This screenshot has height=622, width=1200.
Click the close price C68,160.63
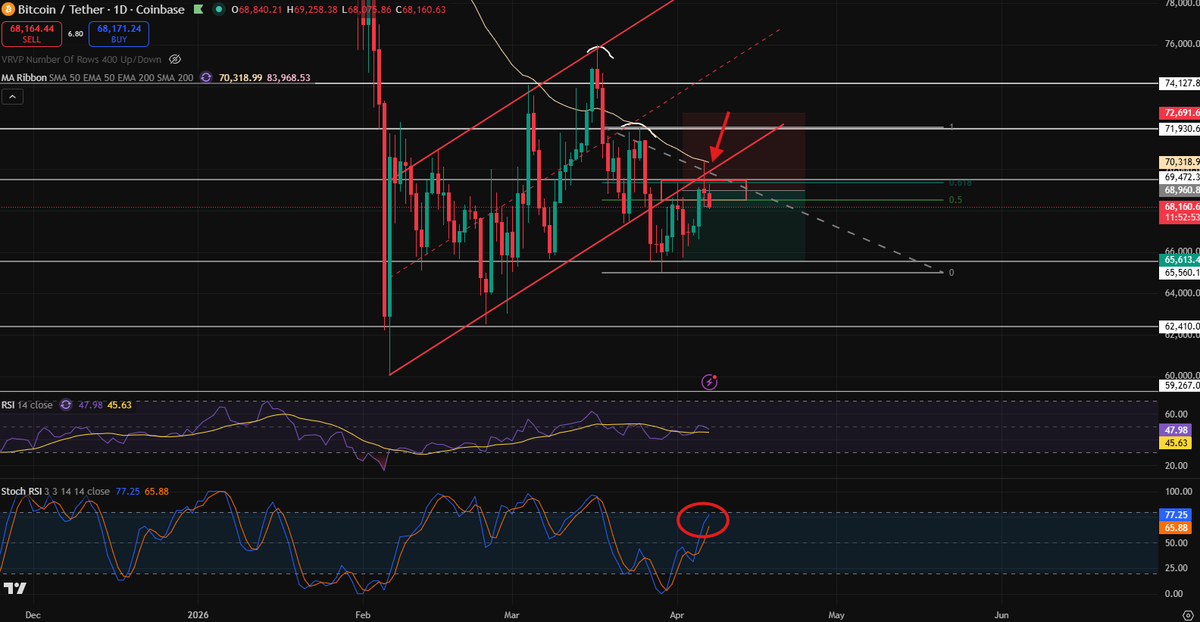click(x=420, y=10)
